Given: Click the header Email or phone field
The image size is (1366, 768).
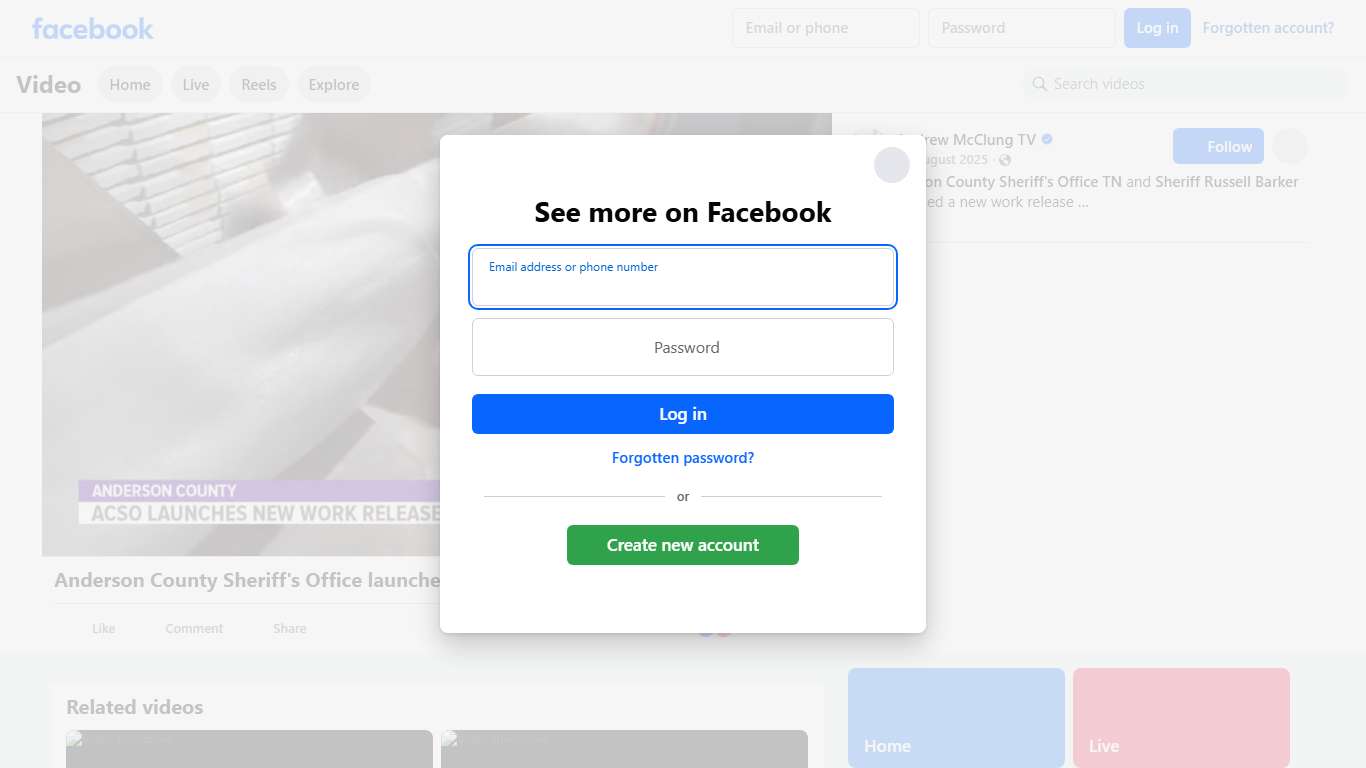Looking at the screenshot, I should click(x=825, y=28).
